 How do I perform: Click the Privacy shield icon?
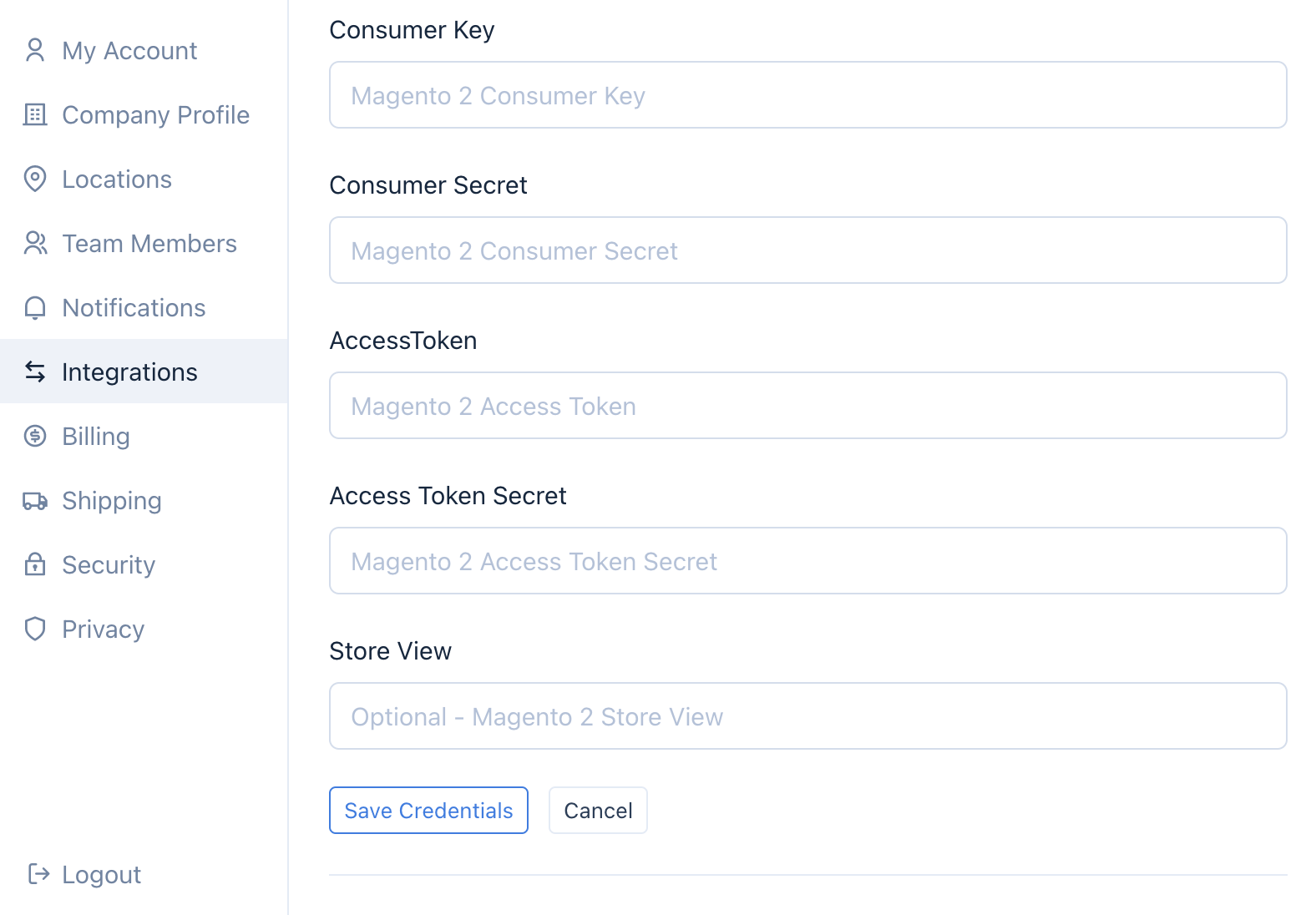[35, 629]
